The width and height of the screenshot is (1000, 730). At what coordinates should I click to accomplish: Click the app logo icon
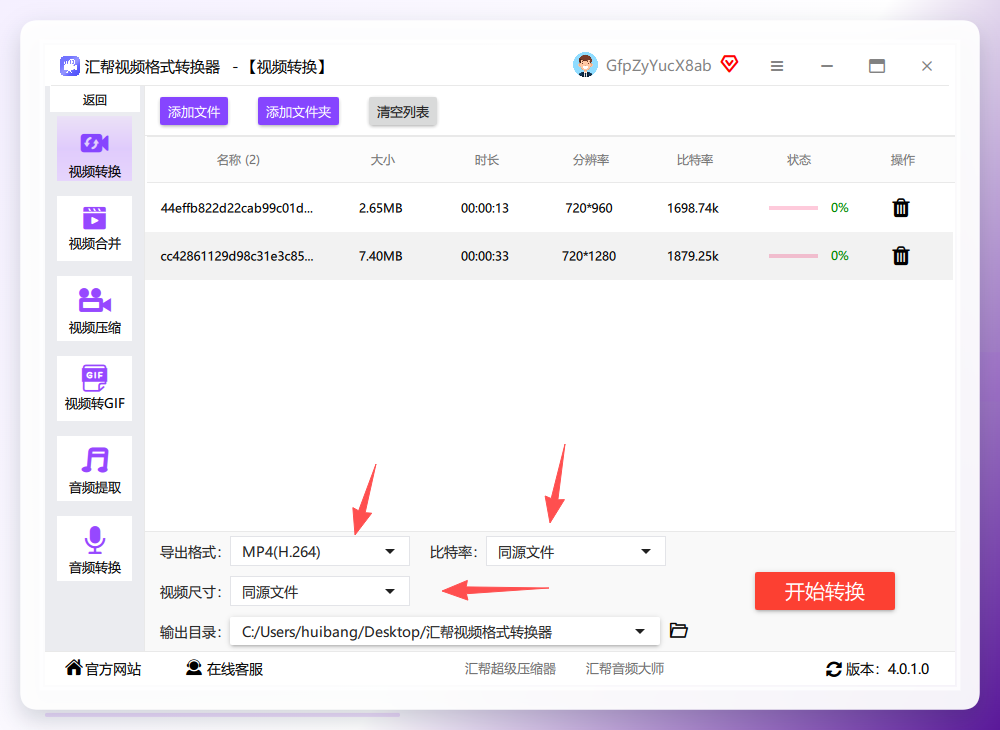[x=70, y=66]
